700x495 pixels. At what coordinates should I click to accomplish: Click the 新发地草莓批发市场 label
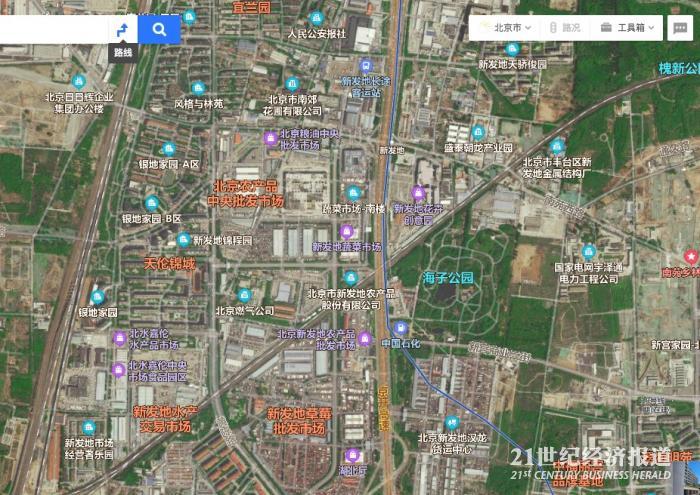click(299, 421)
